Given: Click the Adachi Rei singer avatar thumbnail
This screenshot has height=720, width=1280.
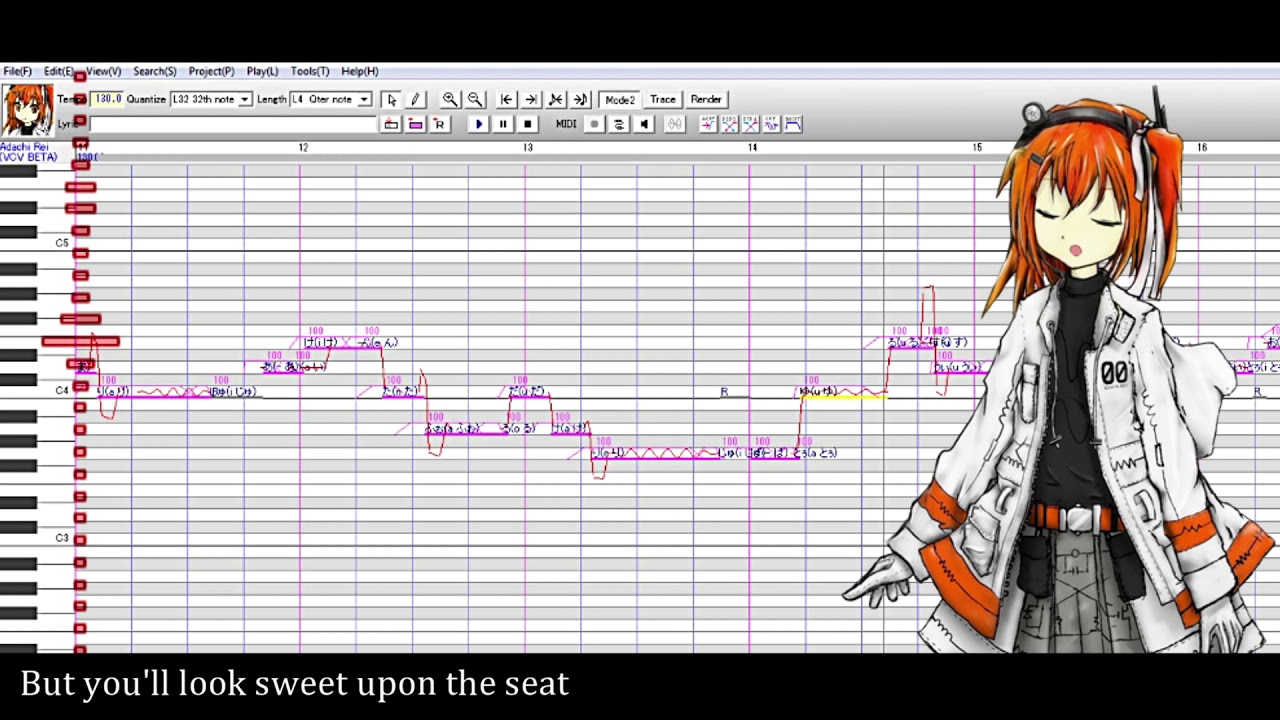Looking at the screenshot, I should (x=27, y=111).
